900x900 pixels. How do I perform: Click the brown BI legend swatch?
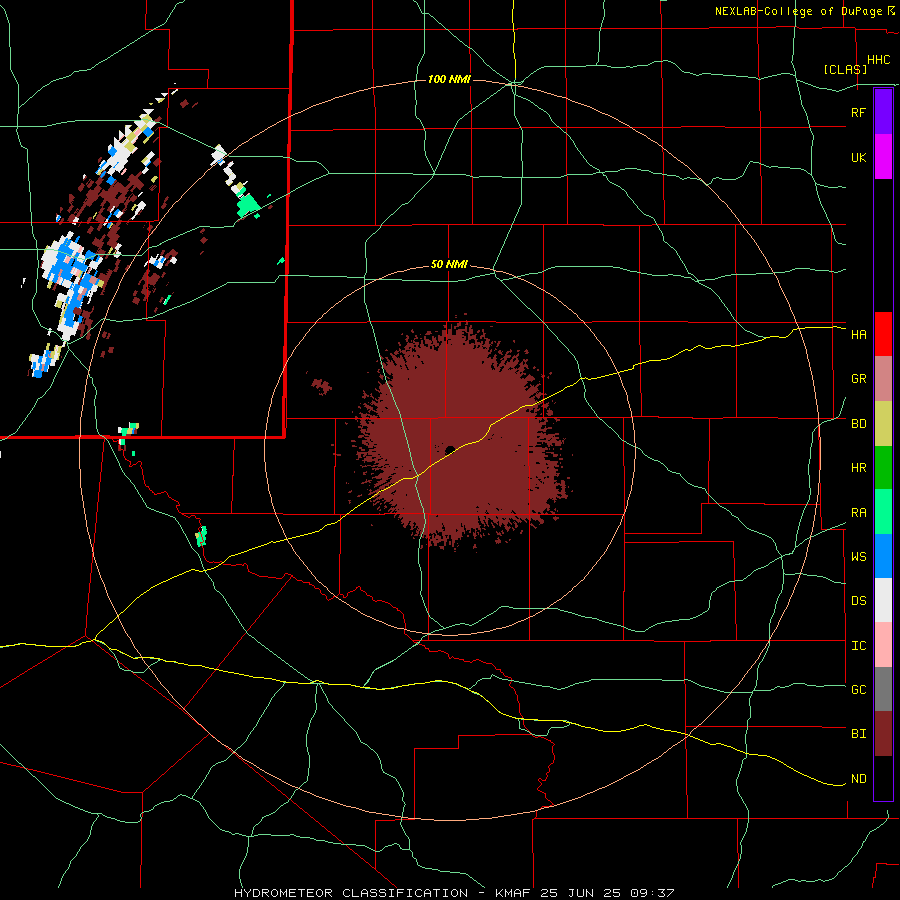click(883, 734)
